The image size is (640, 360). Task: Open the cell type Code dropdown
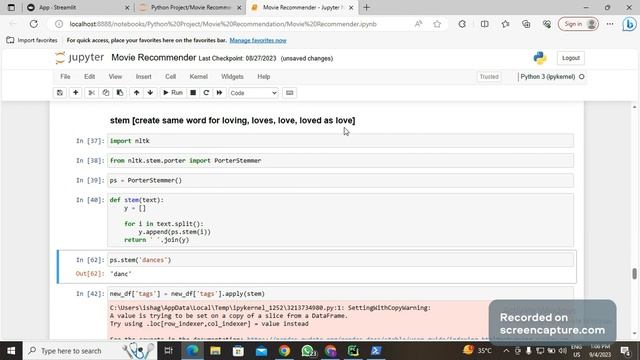coord(253,93)
